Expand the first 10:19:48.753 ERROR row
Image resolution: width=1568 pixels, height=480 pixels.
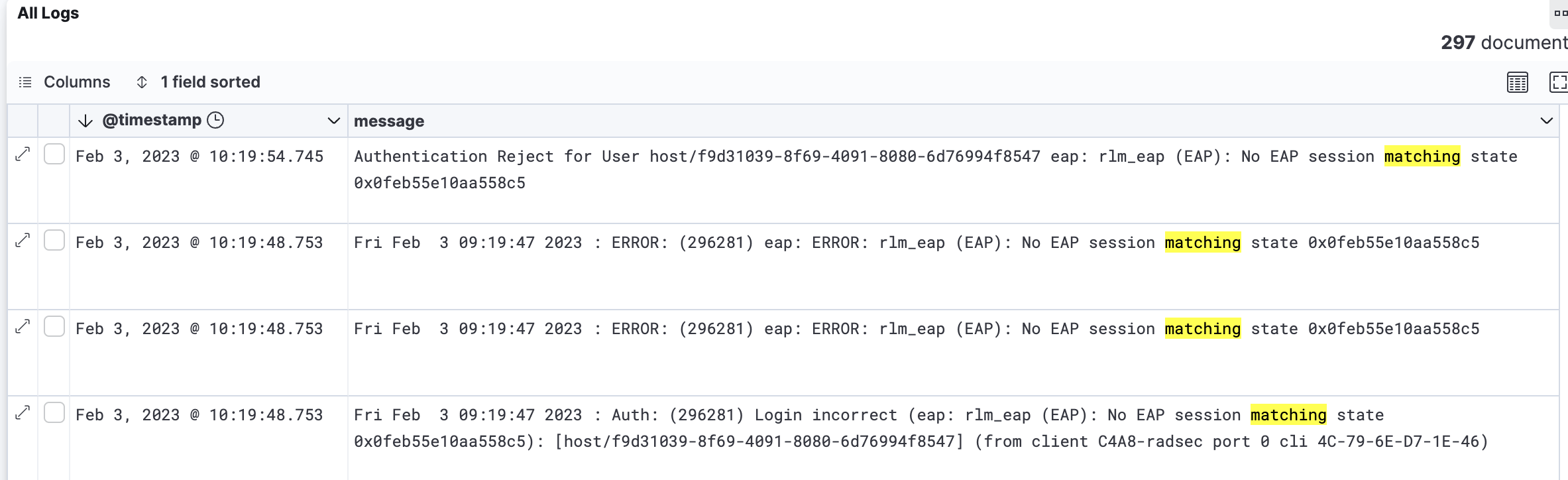click(23, 241)
